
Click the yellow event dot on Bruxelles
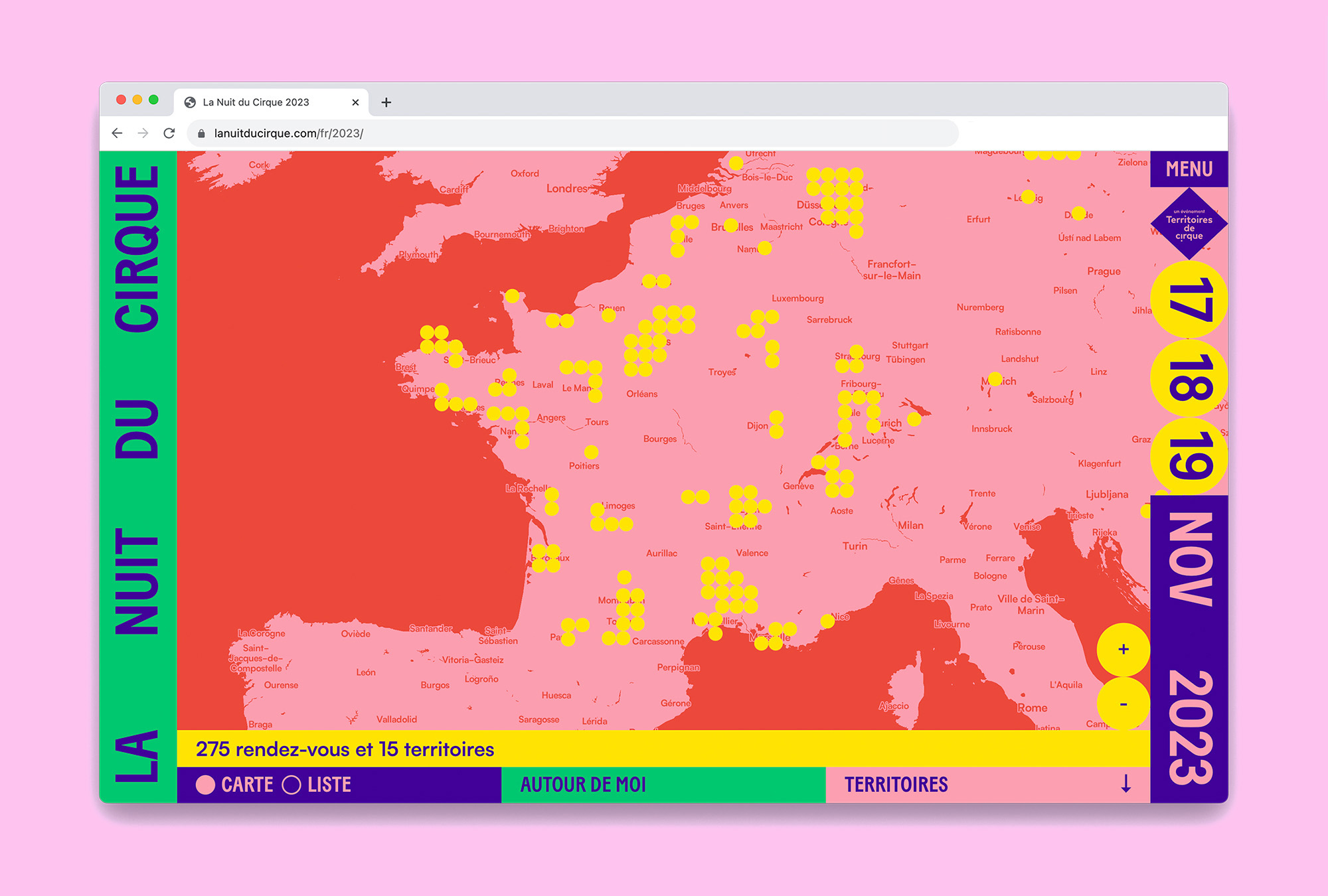click(x=730, y=226)
